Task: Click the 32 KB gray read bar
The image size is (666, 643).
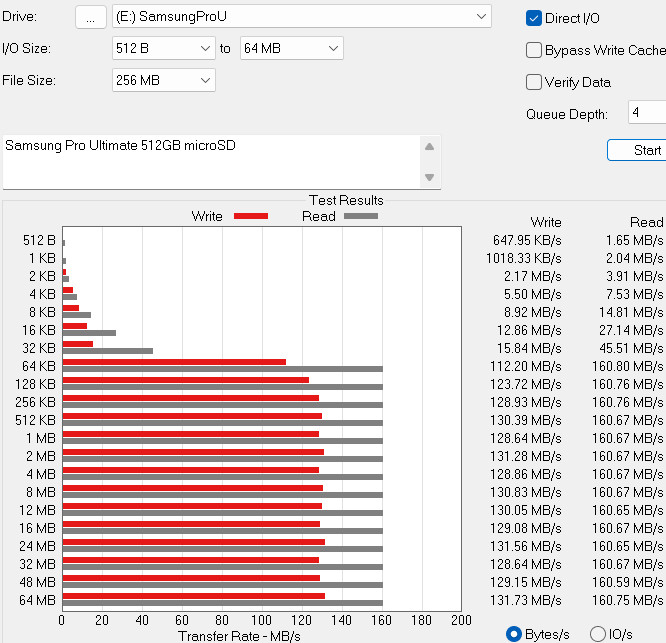Action: click(x=108, y=351)
